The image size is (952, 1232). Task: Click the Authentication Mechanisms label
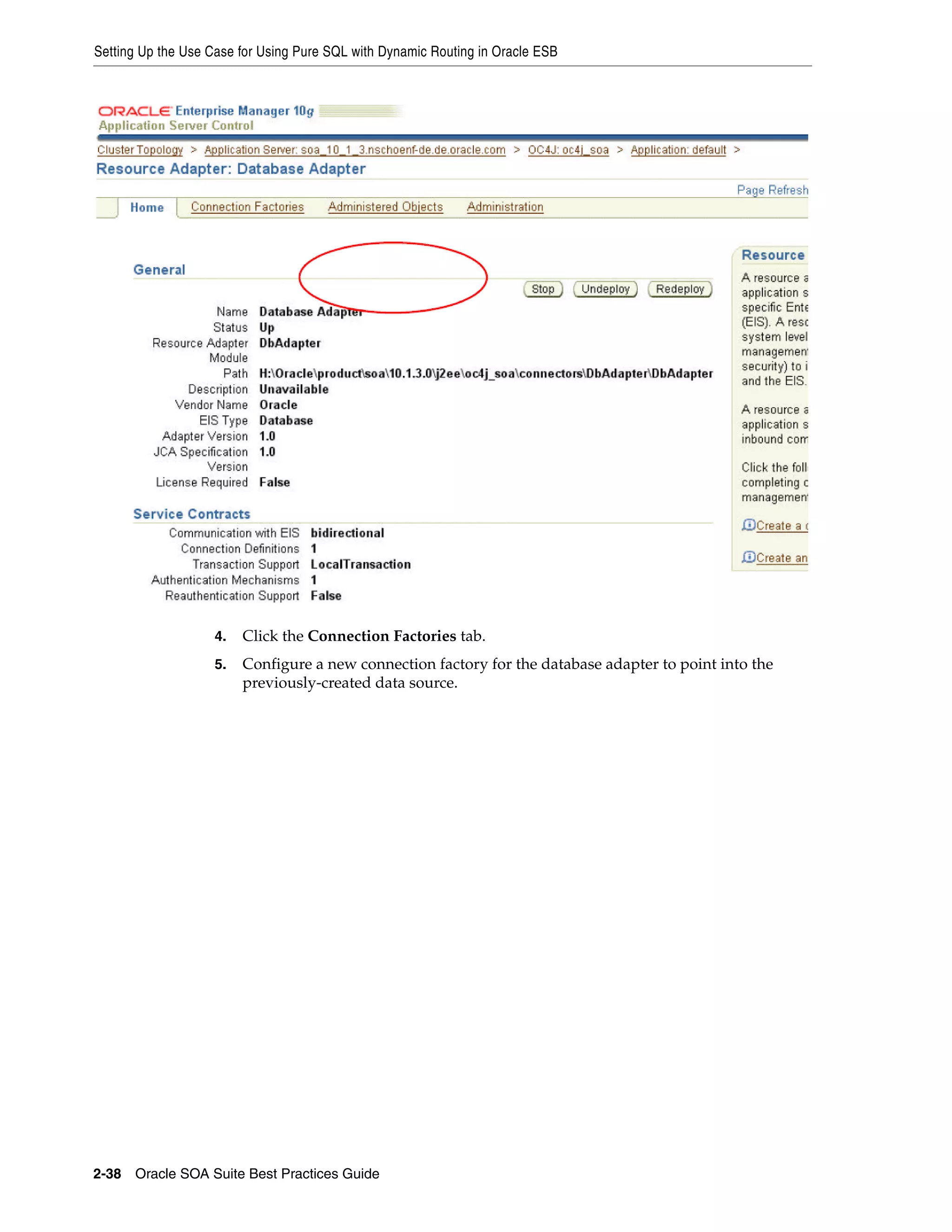pos(225,581)
